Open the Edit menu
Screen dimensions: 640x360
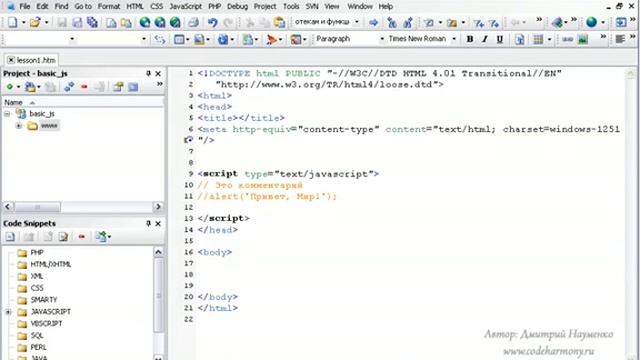pos(42,7)
